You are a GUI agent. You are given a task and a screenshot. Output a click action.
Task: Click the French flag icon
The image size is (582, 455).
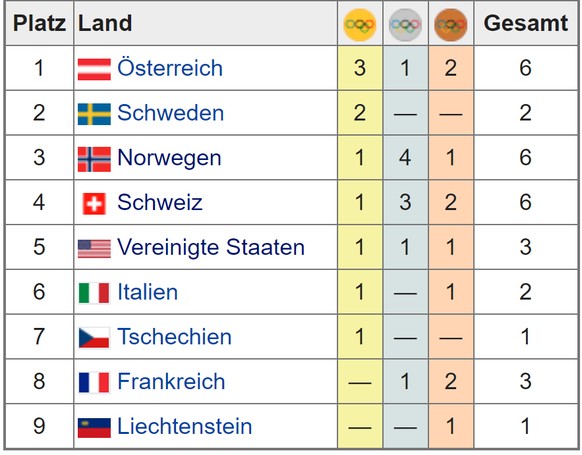[94, 382]
